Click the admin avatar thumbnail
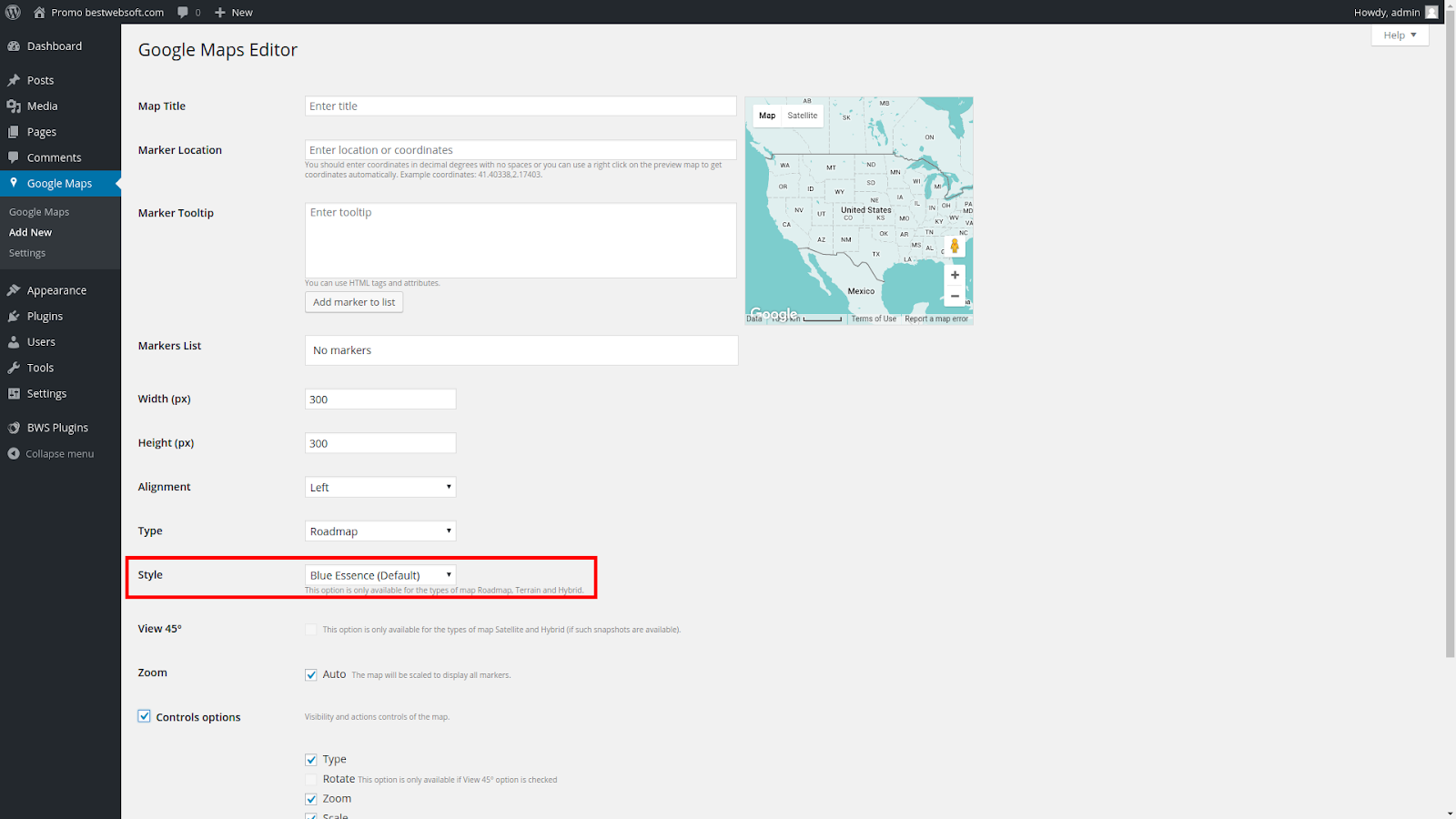Viewport: 1456px width, 819px height. click(1431, 12)
